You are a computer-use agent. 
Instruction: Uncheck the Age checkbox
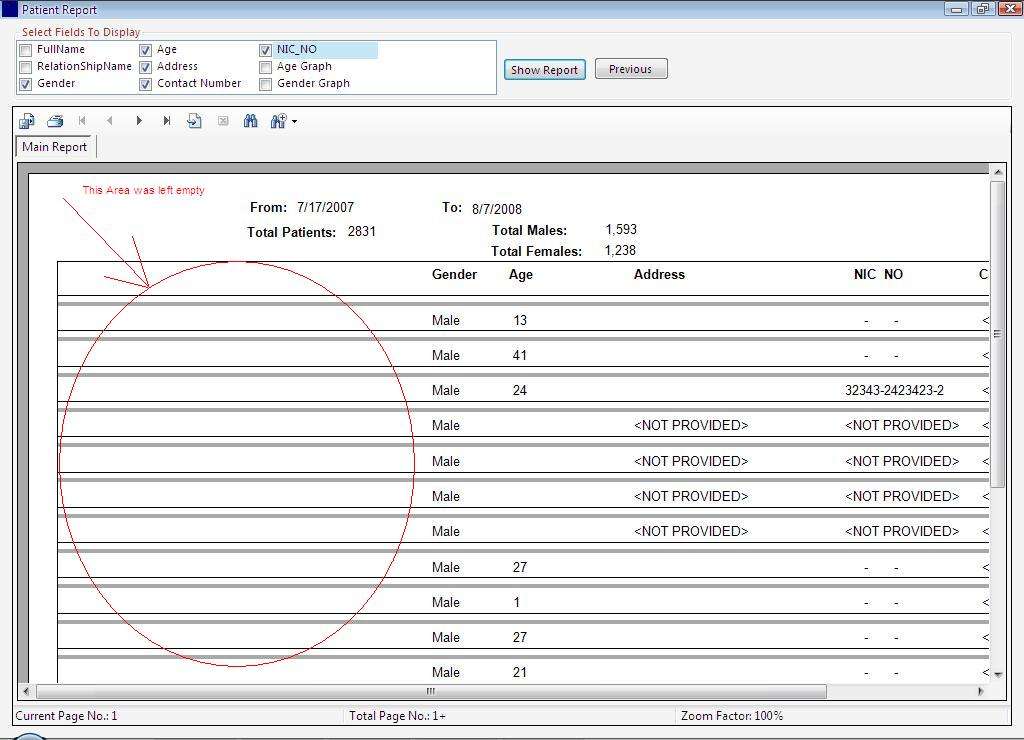146,50
